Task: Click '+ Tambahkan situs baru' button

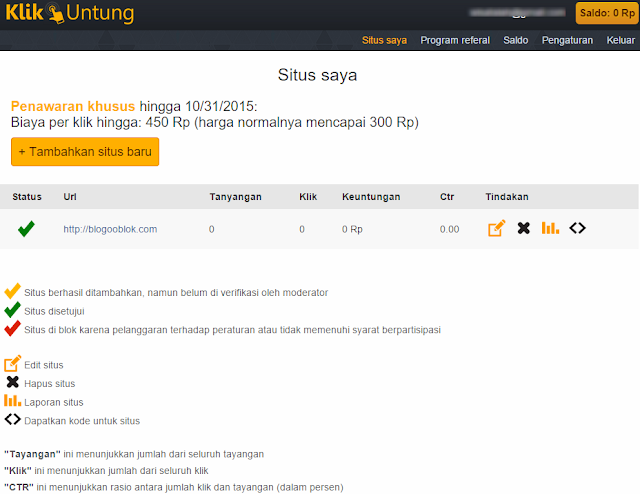Action: click(85, 152)
